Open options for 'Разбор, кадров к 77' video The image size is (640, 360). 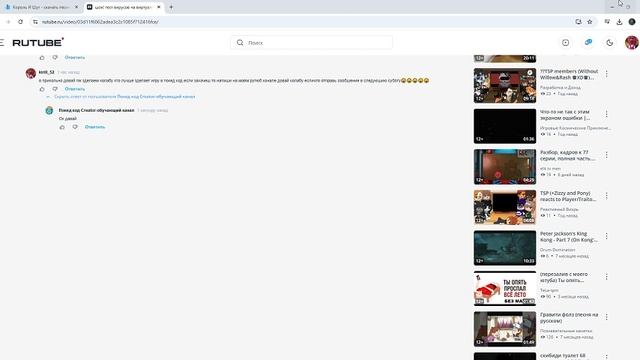pos(607,155)
